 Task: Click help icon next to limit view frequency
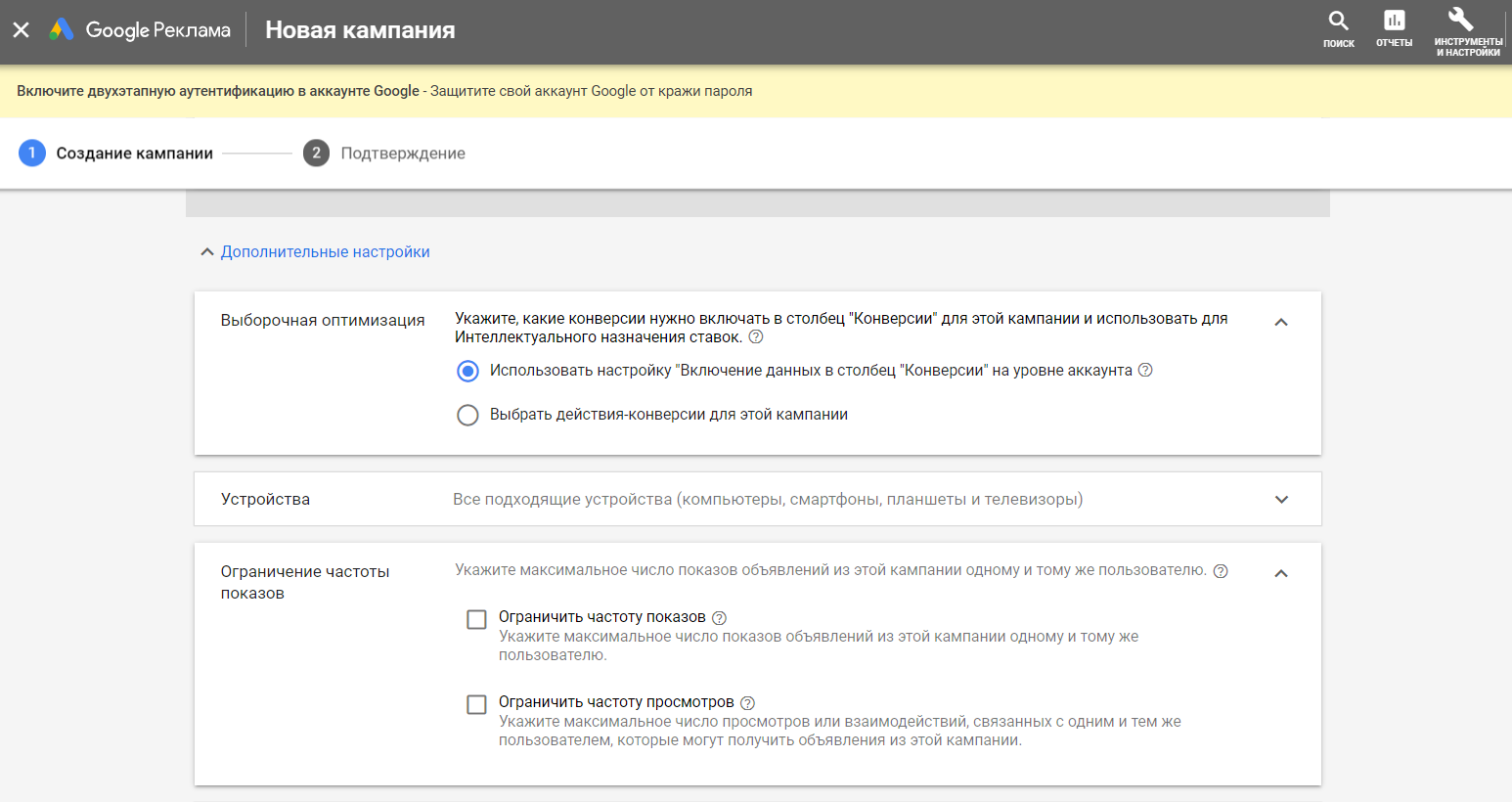747,703
